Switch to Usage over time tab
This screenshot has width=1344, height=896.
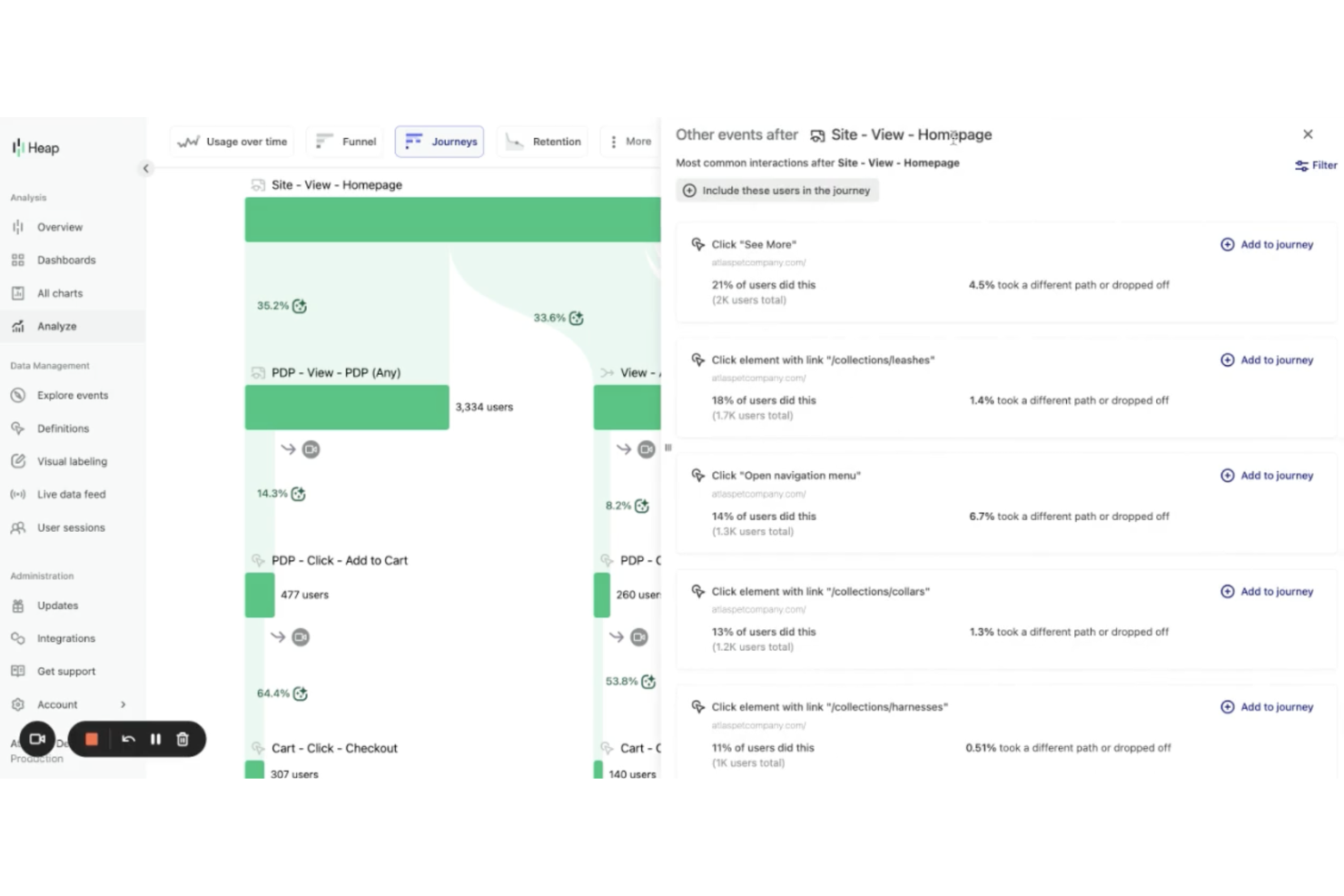point(232,142)
